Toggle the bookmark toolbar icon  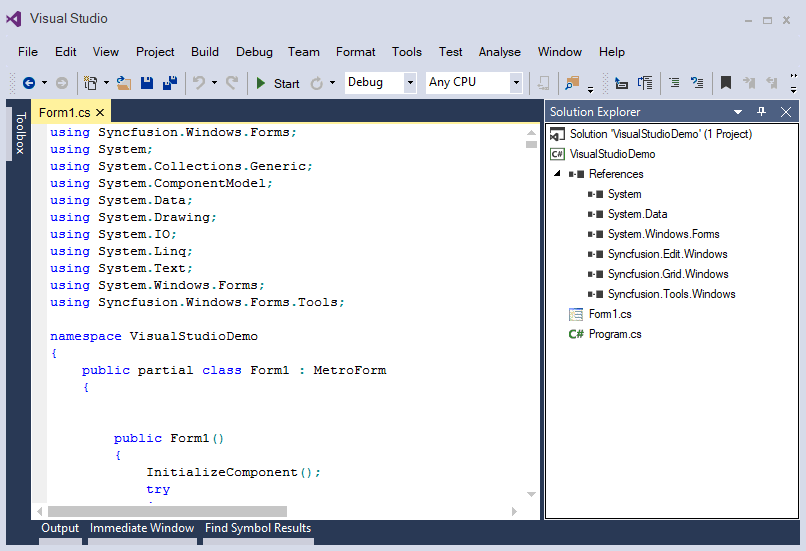pos(726,83)
